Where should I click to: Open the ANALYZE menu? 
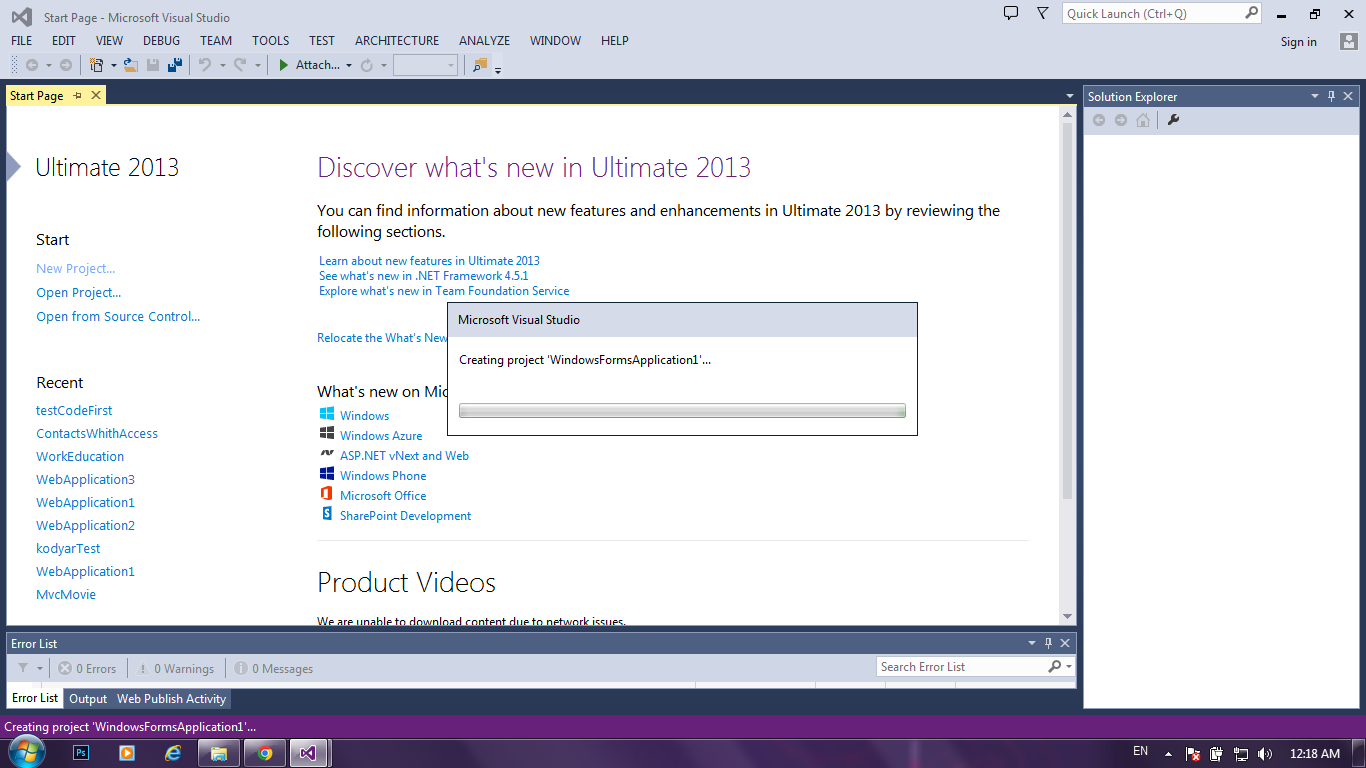(484, 41)
